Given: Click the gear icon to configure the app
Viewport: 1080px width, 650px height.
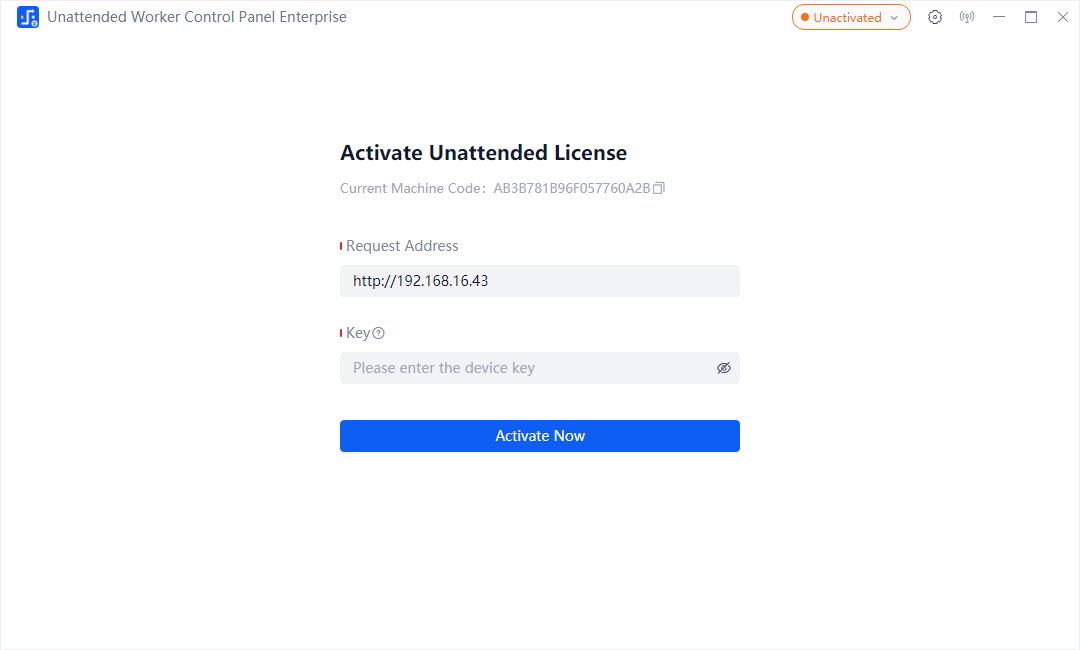Looking at the screenshot, I should pos(935,17).
